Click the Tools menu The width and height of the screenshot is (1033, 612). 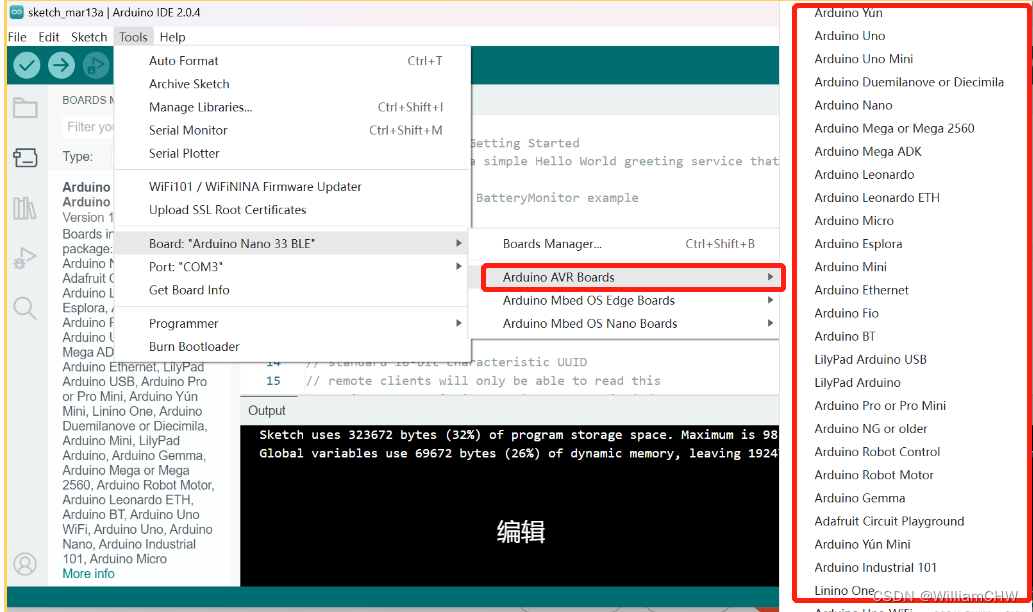[133, 37]
